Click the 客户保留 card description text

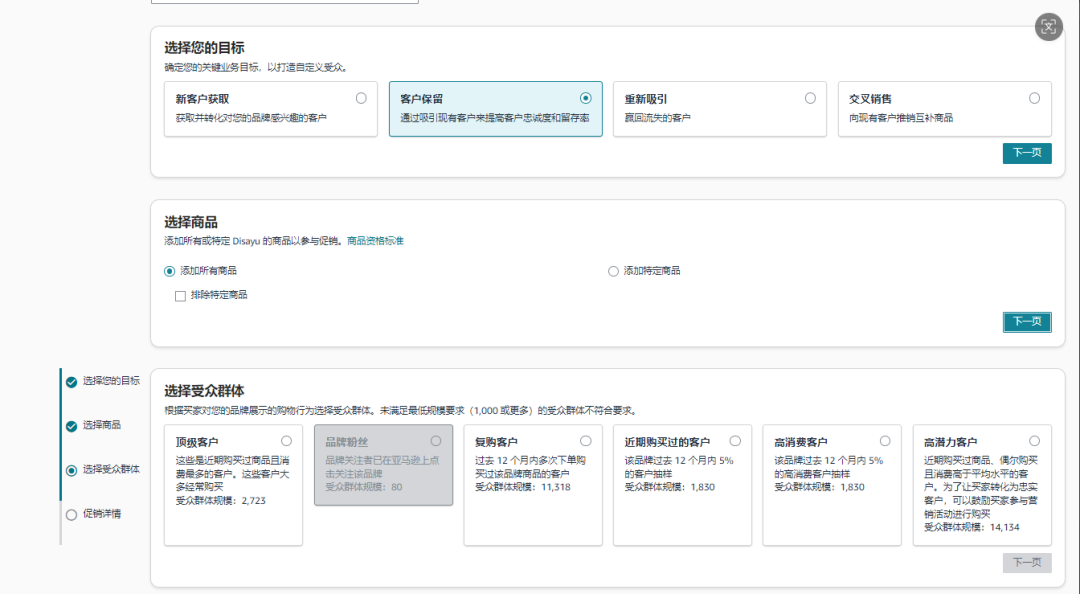pos(495,118)
